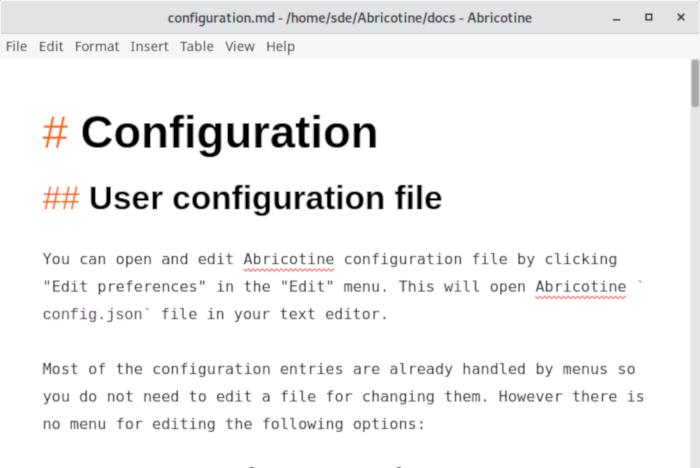
Task: Click the orange double hash heading marker
Action: [x=61, y=198]
